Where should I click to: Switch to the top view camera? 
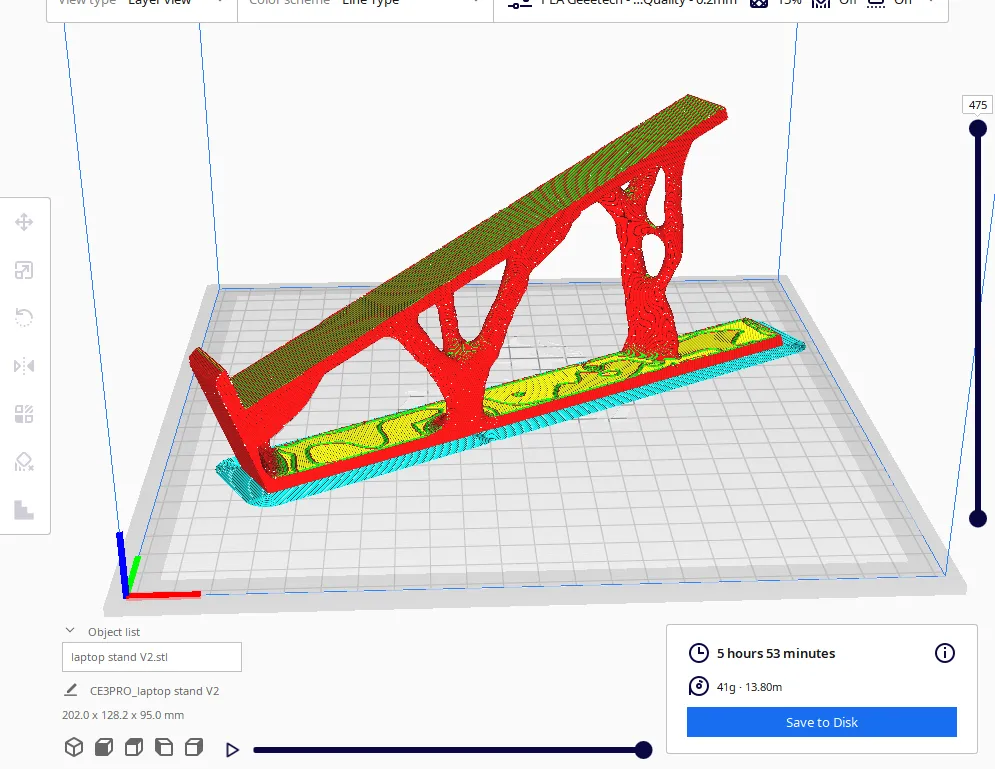[134, 748]
